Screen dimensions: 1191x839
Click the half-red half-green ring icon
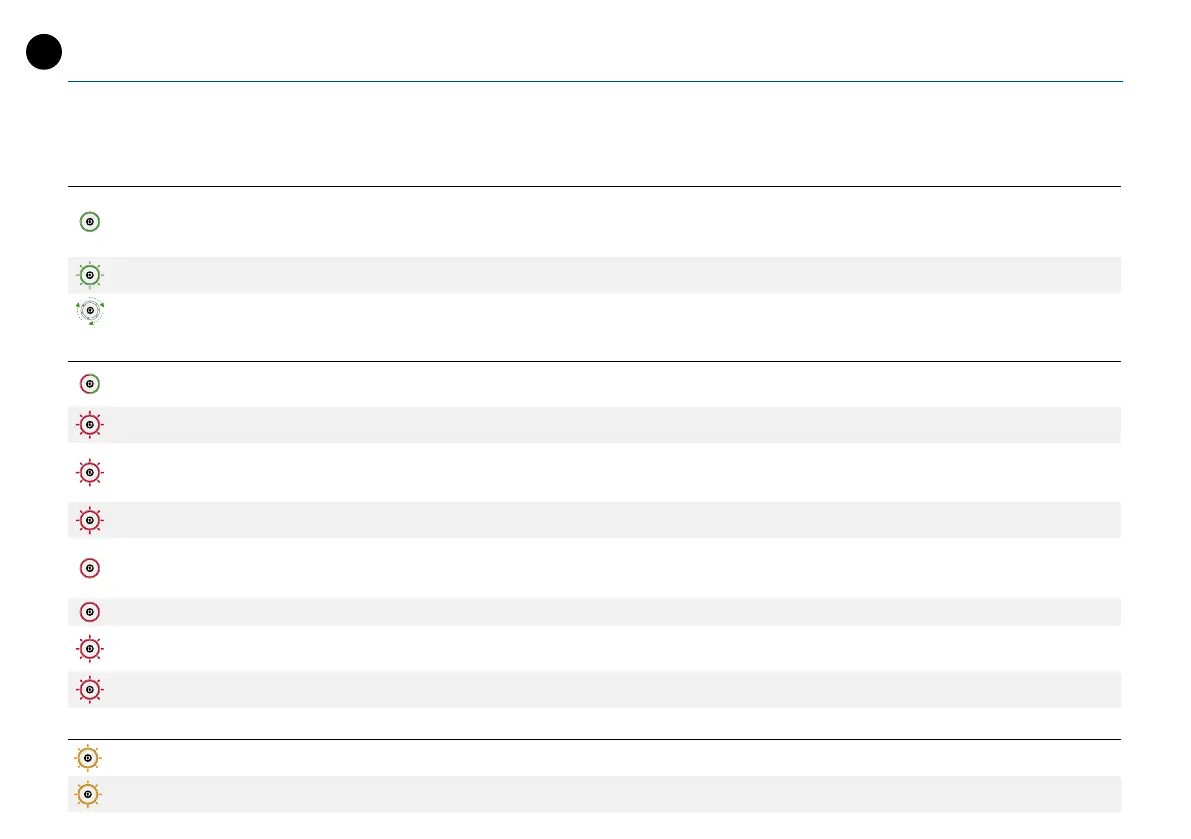[90, 383]
